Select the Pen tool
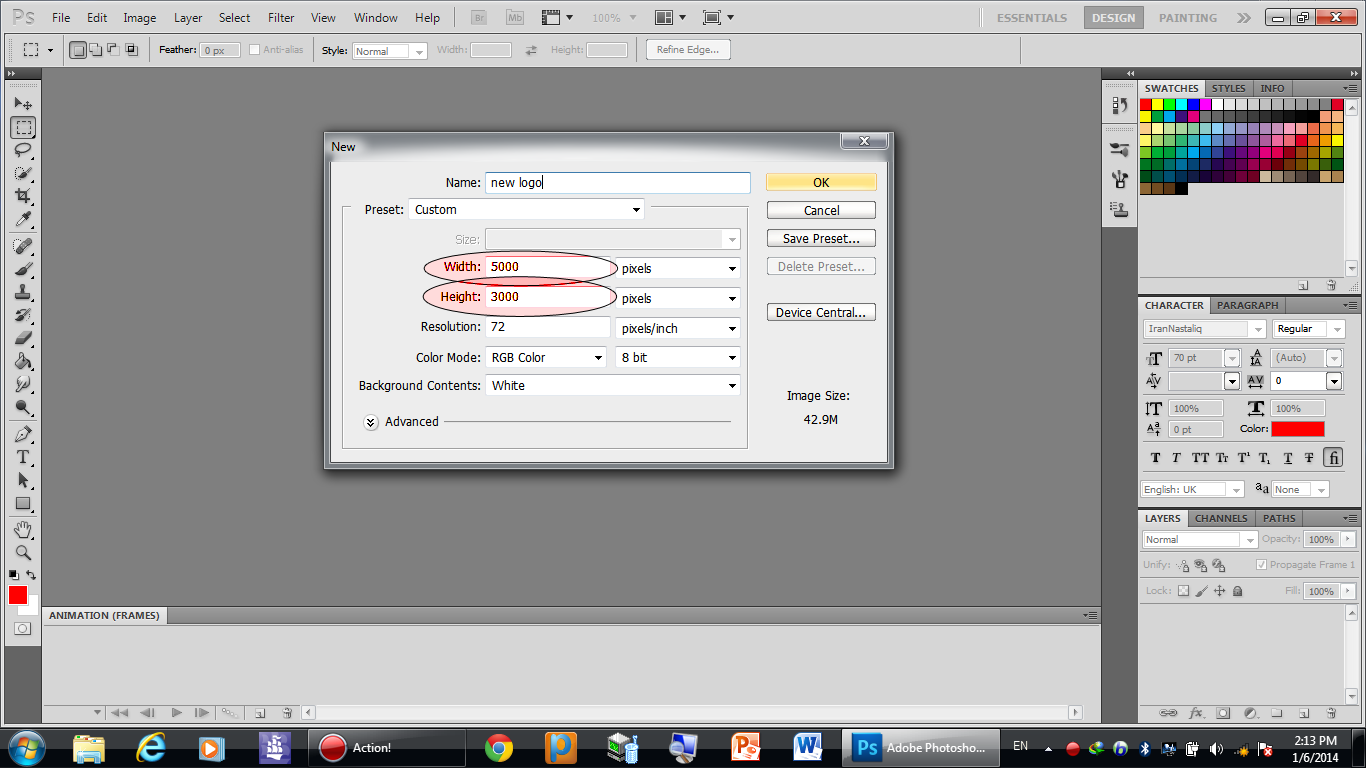The width and height of the screenshot is (1366, 768). [x=22, y=434]
